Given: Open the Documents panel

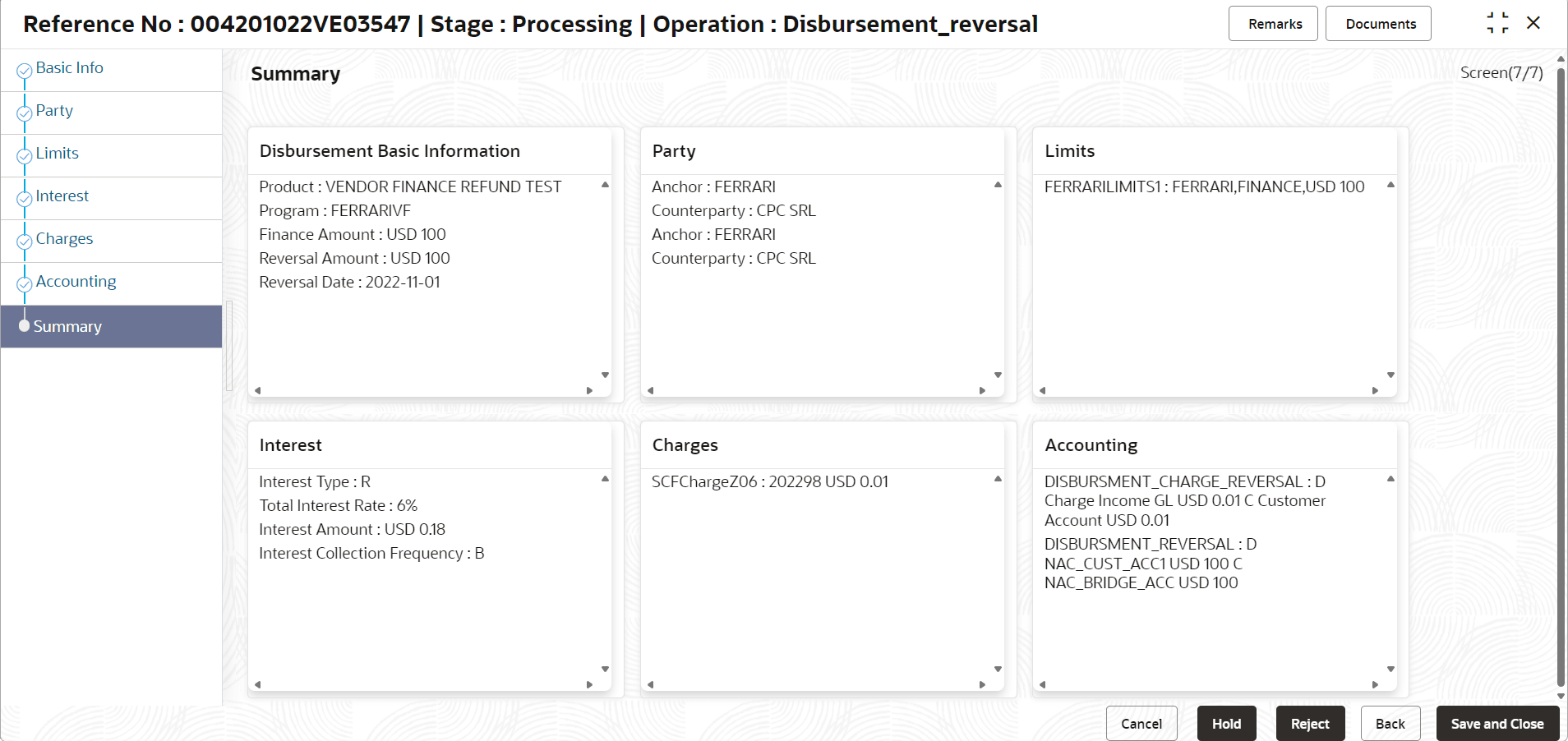Looking at the screenshot, I should point(1378,24).
